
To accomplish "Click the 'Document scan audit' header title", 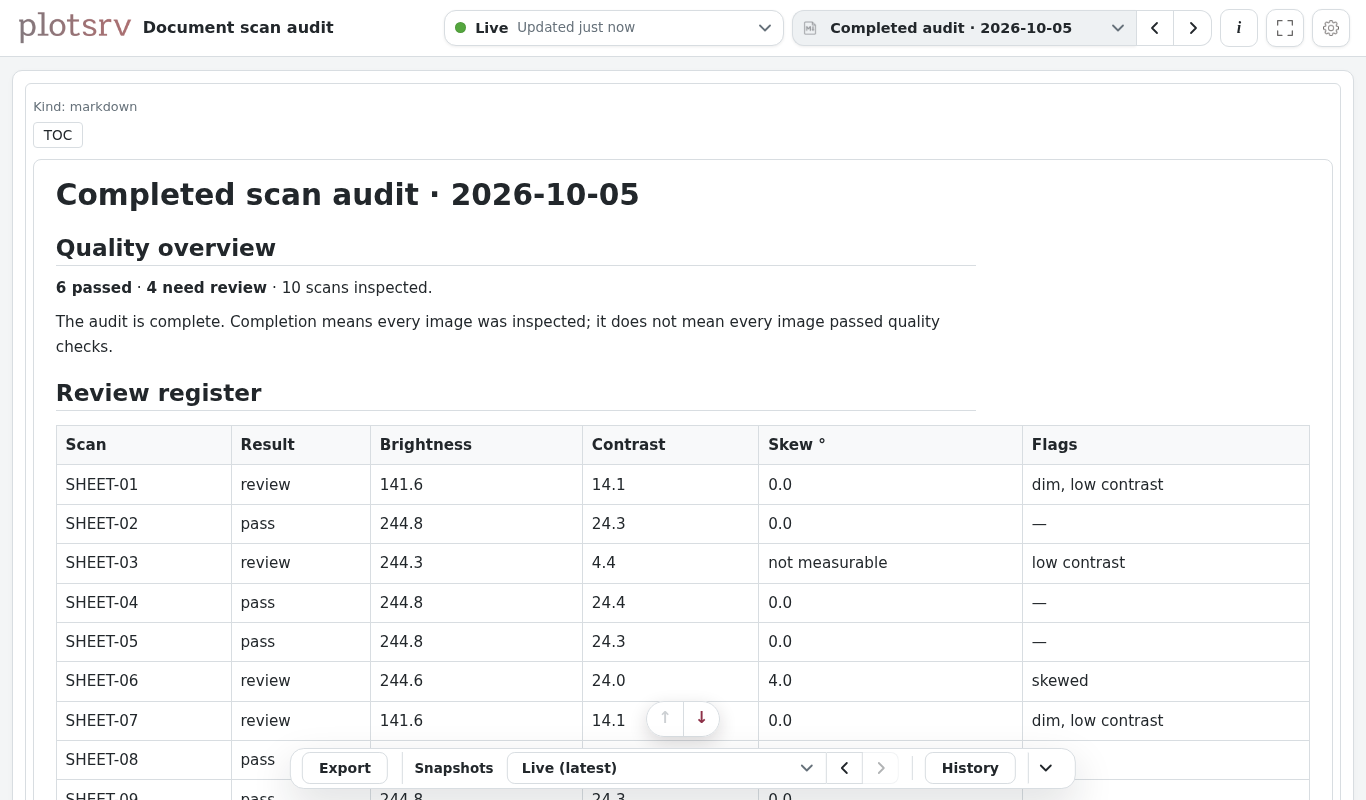I will coord(238,28).
